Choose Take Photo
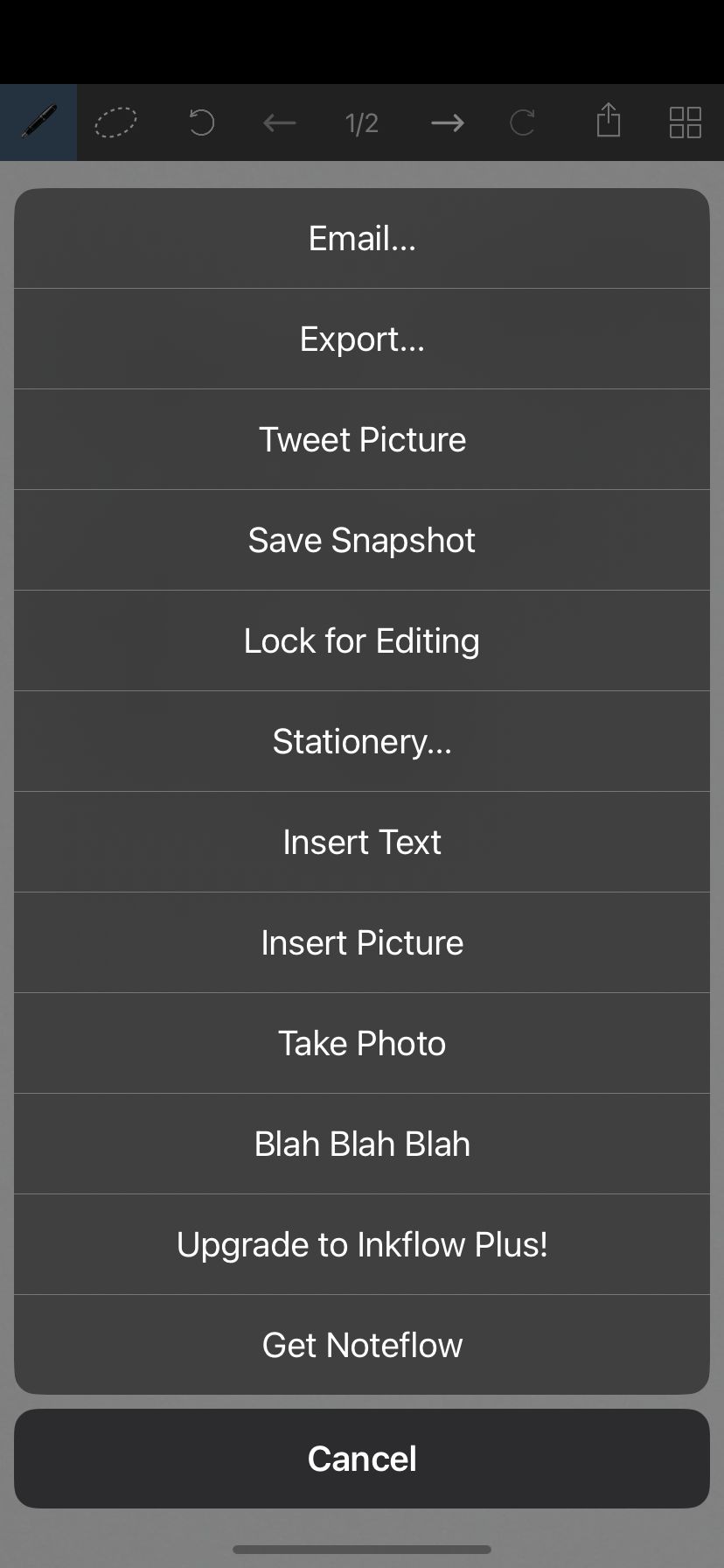The height and width of the screenshot is (1568, 724). pyautogui.click(x=361, y=1042)
